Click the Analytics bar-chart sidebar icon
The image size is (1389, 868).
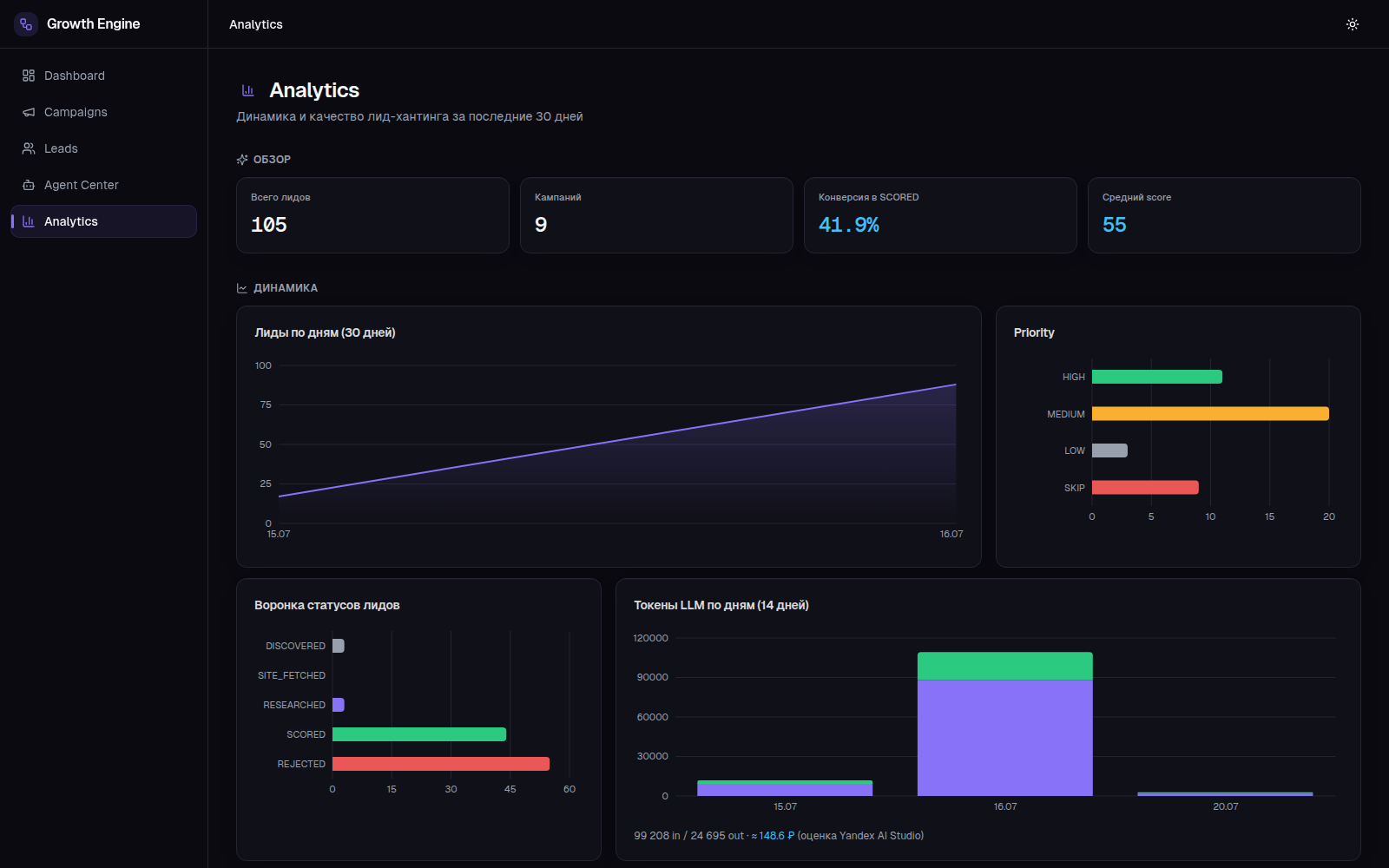[29, 221]
